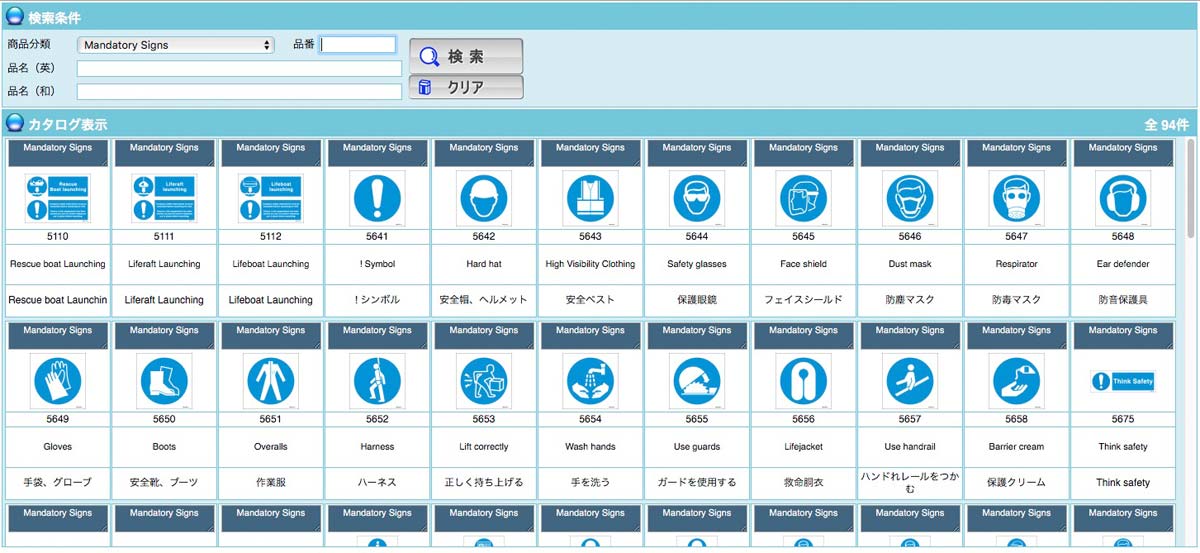Select the Wash hands sign icon
1200x553 pixels.
point(590,381)
